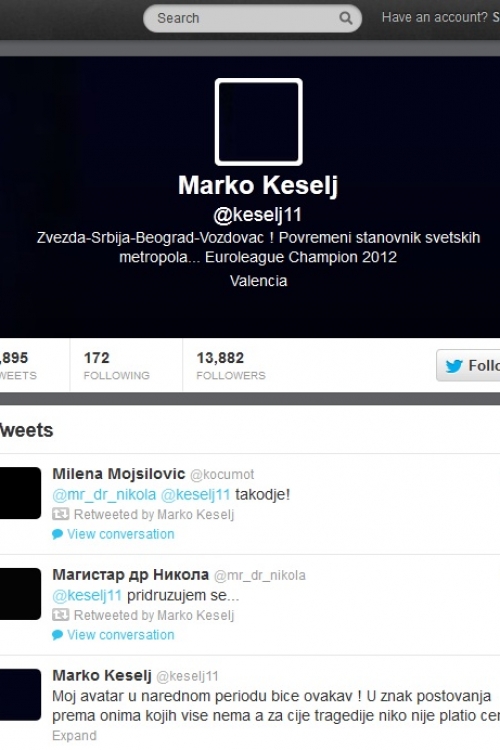Screen dimensions: 500x750
Task: Click the search magnifier icon
Action: tap(345, 18)
